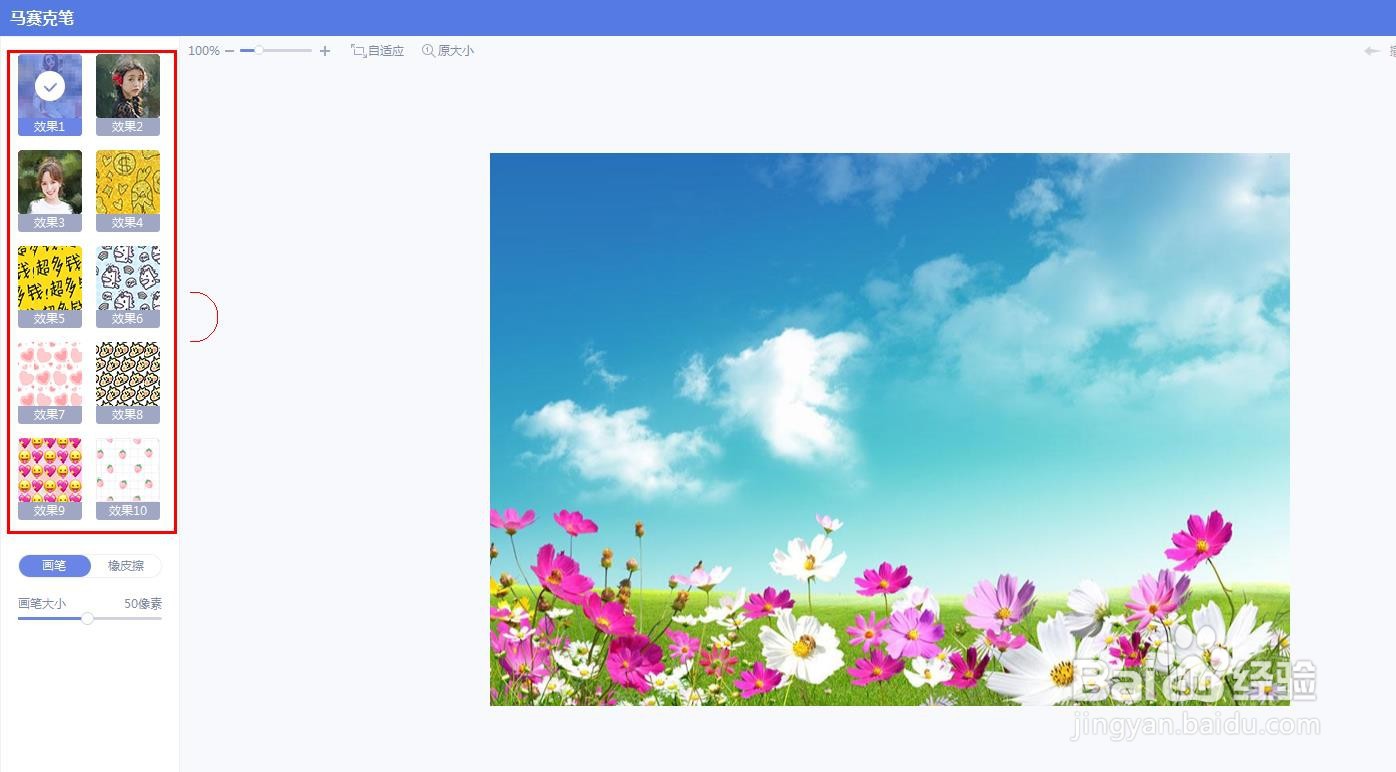Click the 自适应 fit-to-screen button
Image resolution: width=1396 pixels, height=772 pixels.
pos(377,50)
